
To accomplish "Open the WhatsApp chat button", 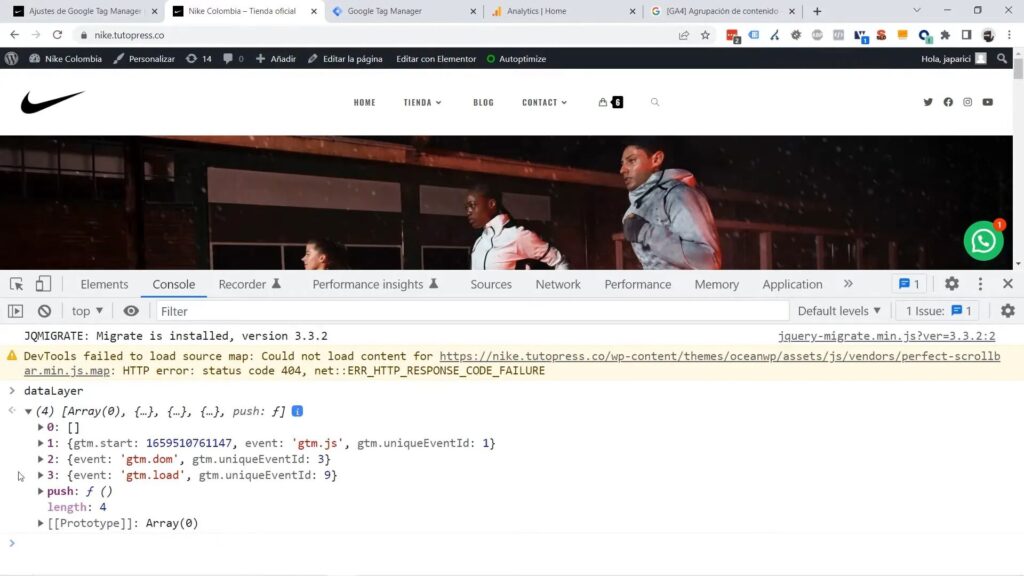I will pos(984,240).
